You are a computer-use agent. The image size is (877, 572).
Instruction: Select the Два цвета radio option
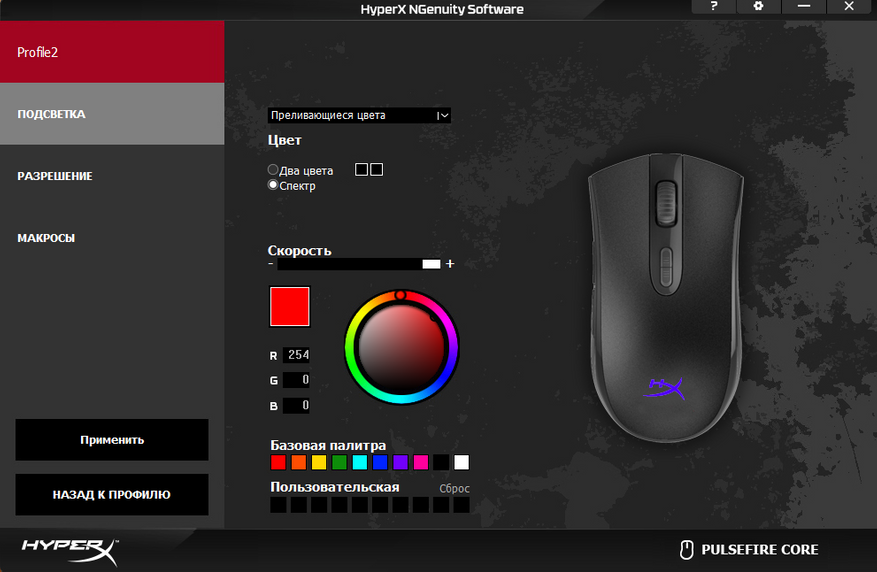[x=273, y=169]
